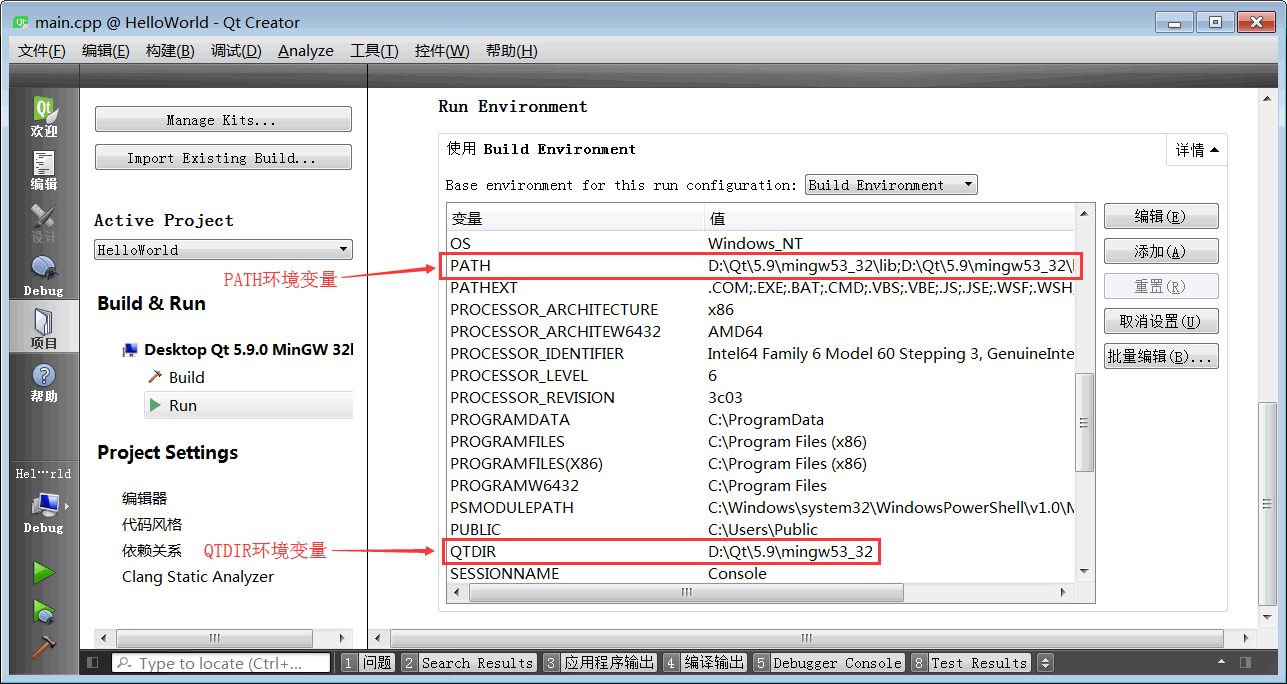Open the Search Results output pane
The image size is (1287, 684).
click(468, 662)
